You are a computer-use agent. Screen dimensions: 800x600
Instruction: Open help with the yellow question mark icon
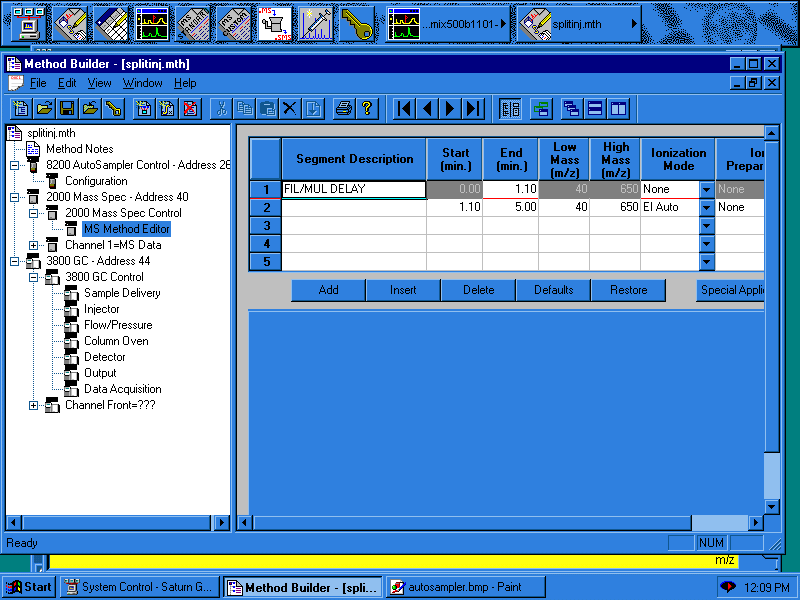coord(367,109)
